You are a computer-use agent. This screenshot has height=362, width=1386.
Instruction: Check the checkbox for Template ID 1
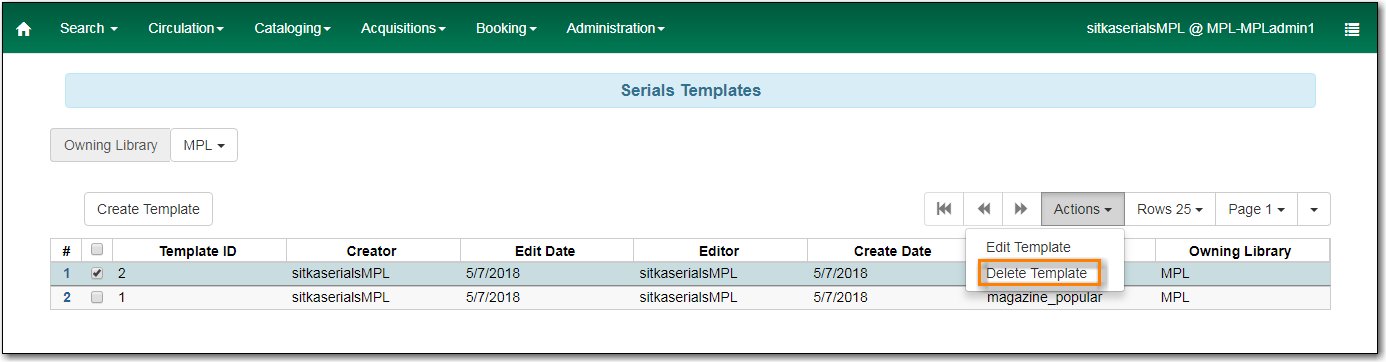[x=97, y=297]
